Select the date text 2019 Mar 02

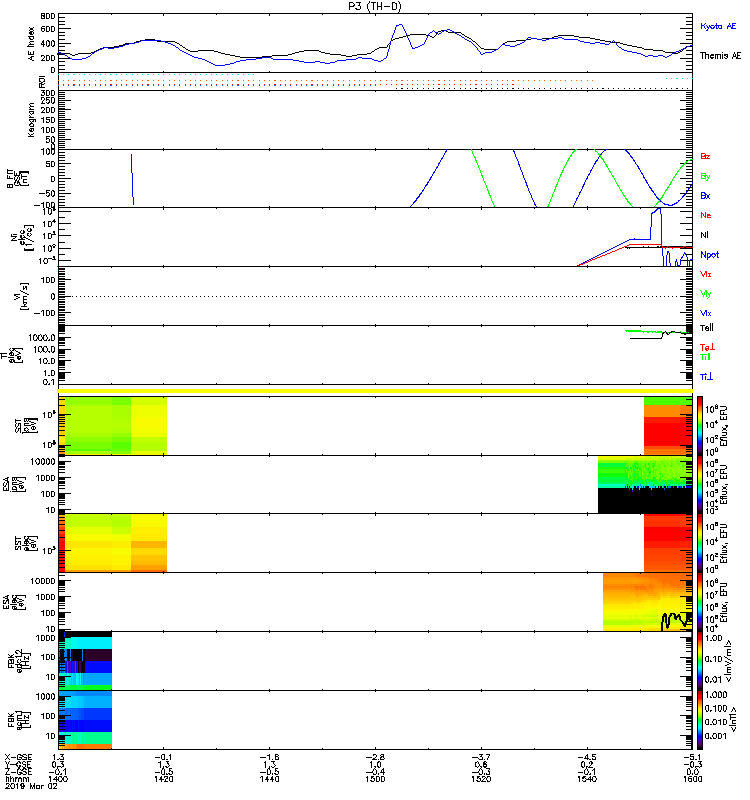31,786
